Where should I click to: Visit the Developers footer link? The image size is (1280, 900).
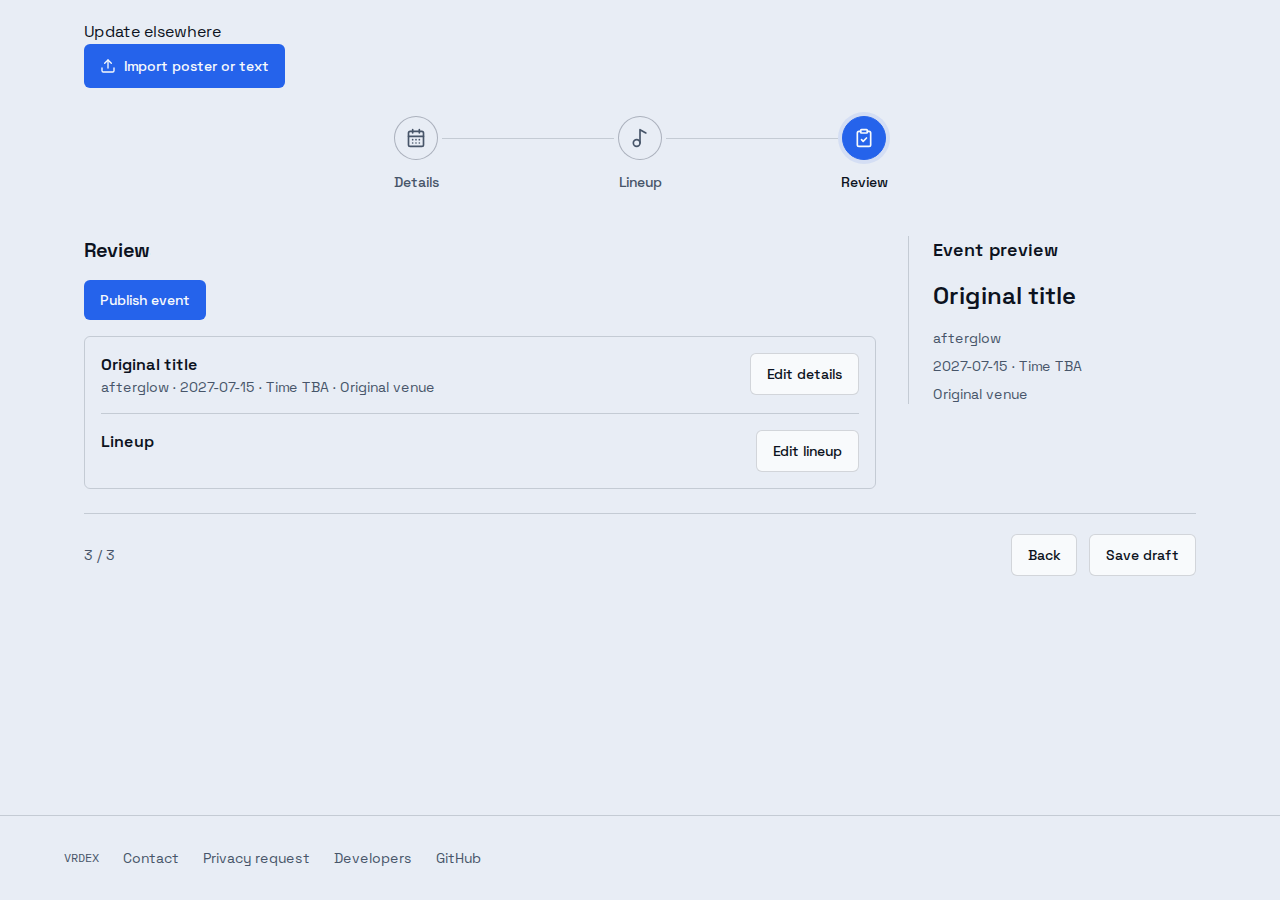(x=373, y=858)
